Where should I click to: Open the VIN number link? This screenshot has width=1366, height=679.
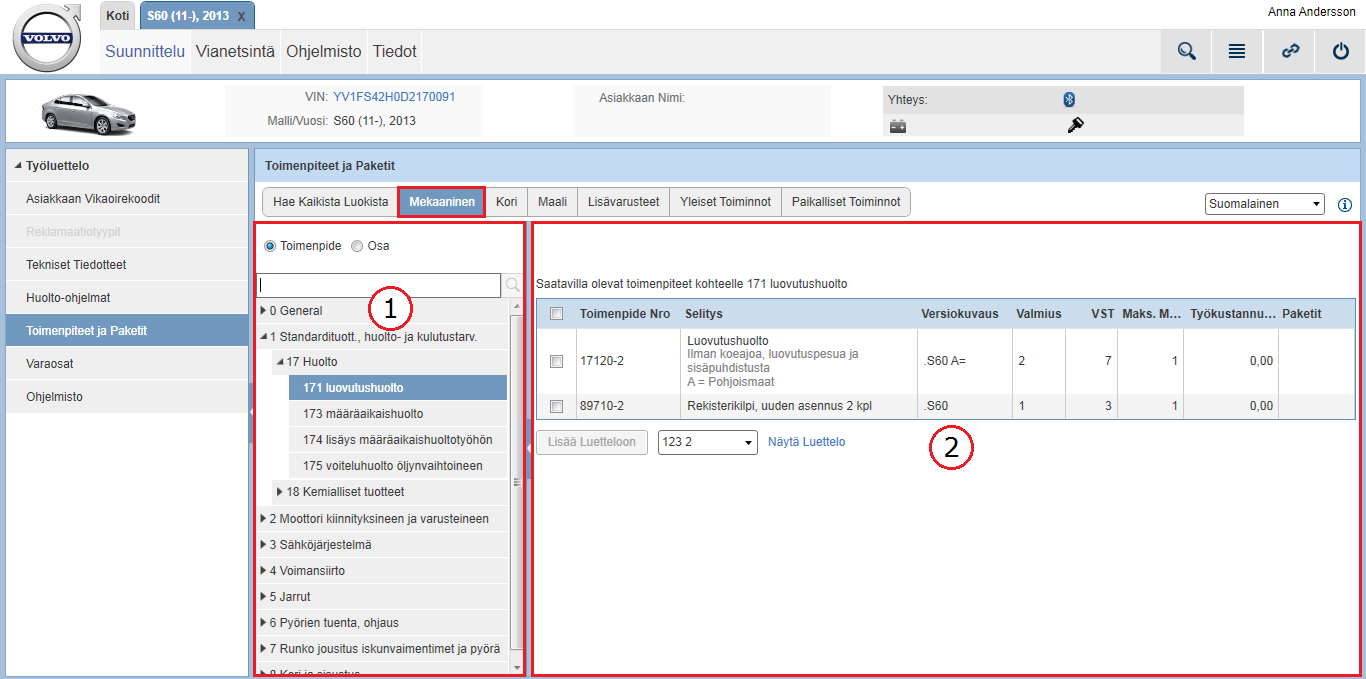[x=394, y=97]
